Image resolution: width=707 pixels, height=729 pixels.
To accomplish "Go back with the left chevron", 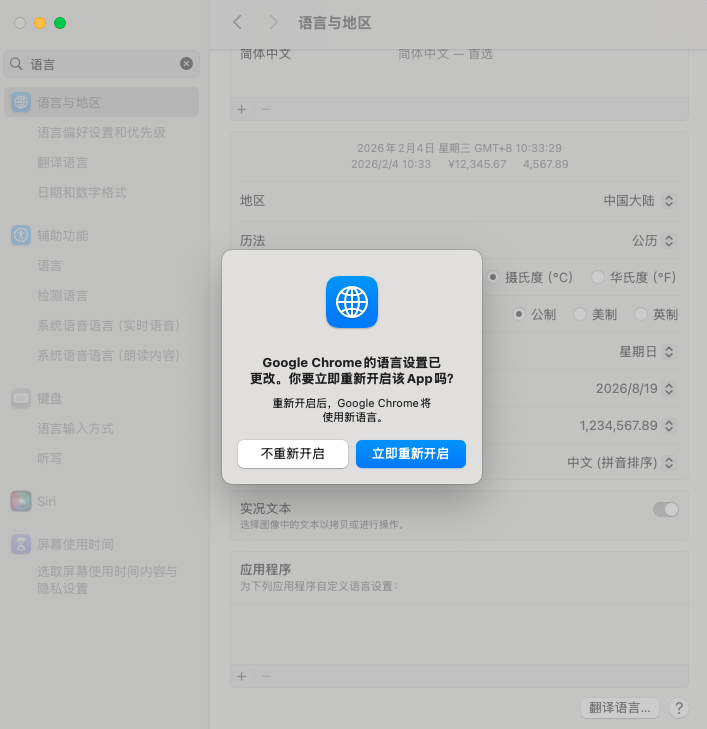I will pyautogui.click(x=238, y=22).
